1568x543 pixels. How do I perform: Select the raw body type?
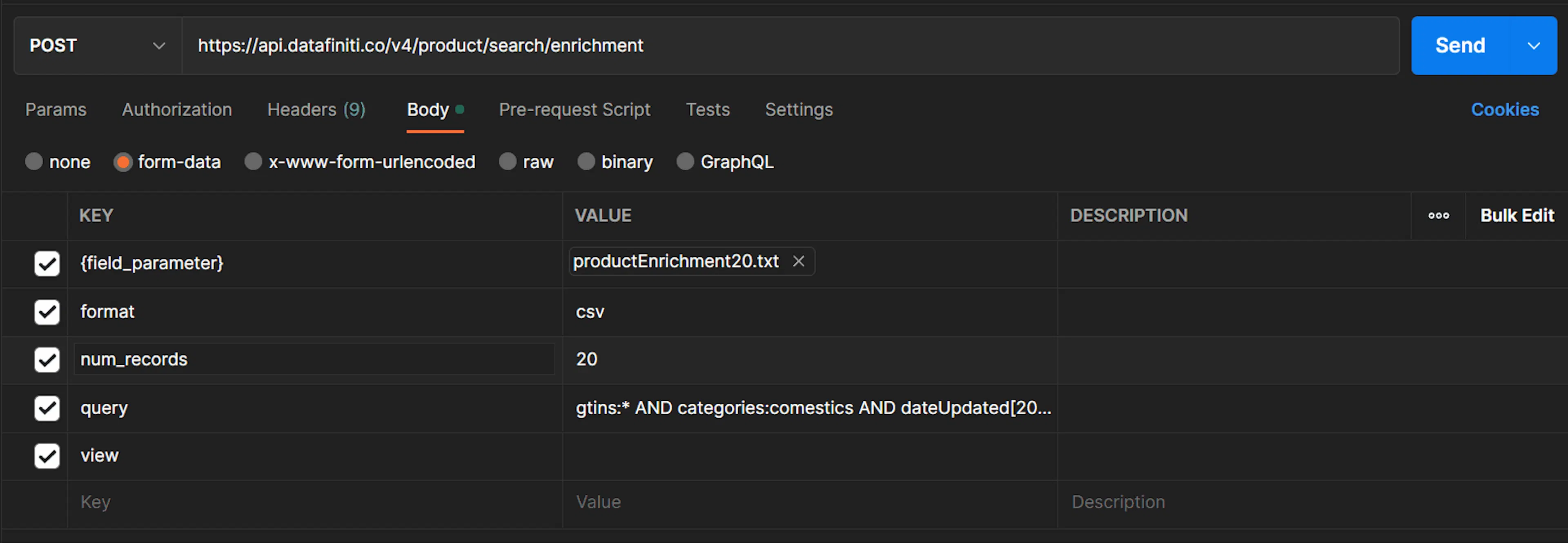(507, 161)
